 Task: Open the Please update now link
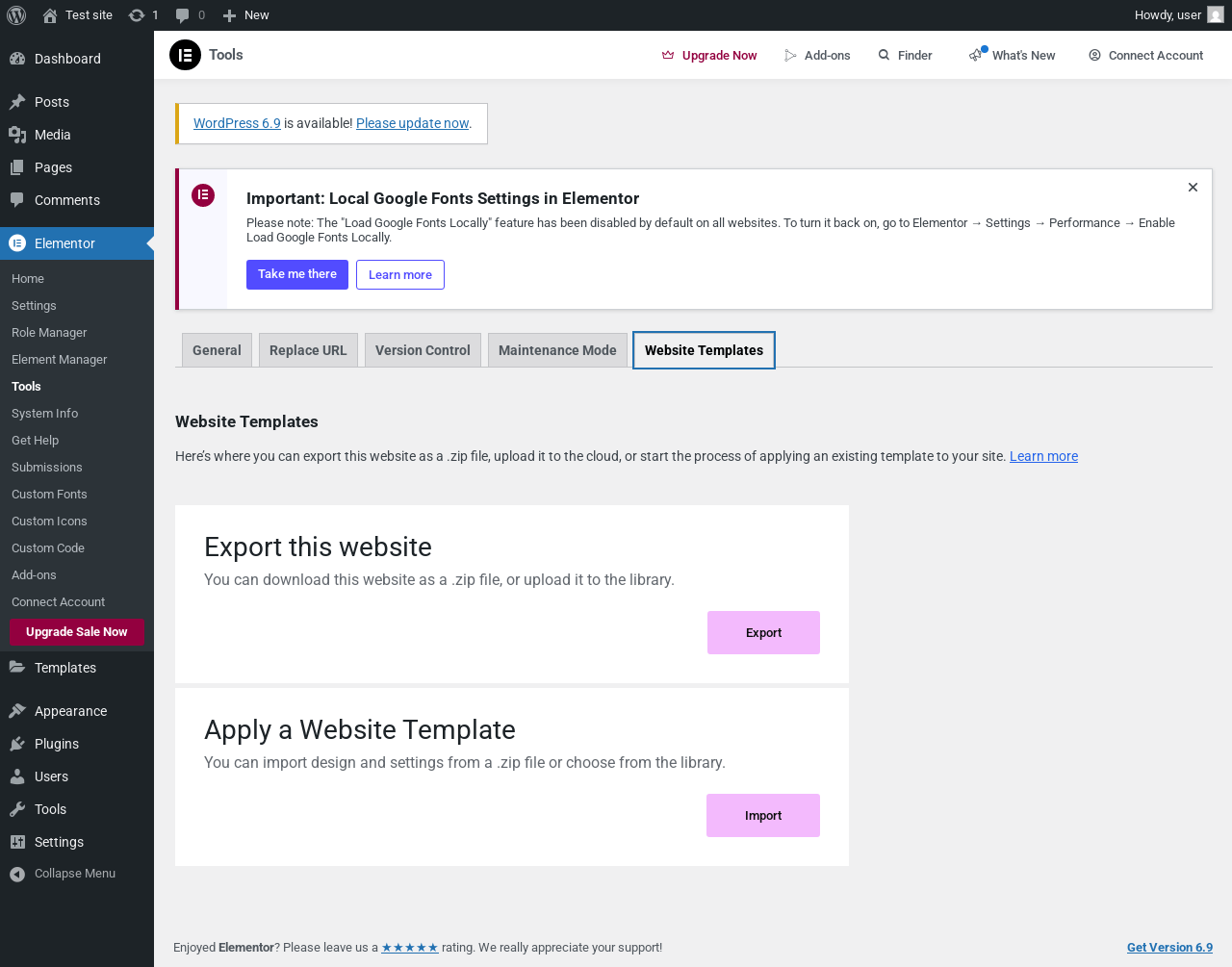412,123
